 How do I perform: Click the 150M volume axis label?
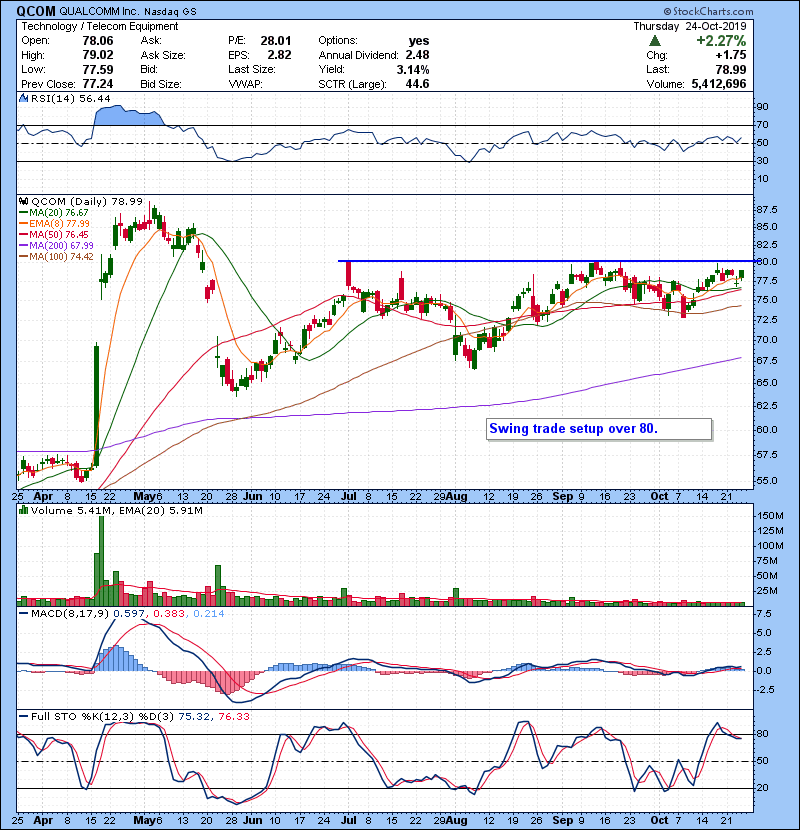pos(770,516)
